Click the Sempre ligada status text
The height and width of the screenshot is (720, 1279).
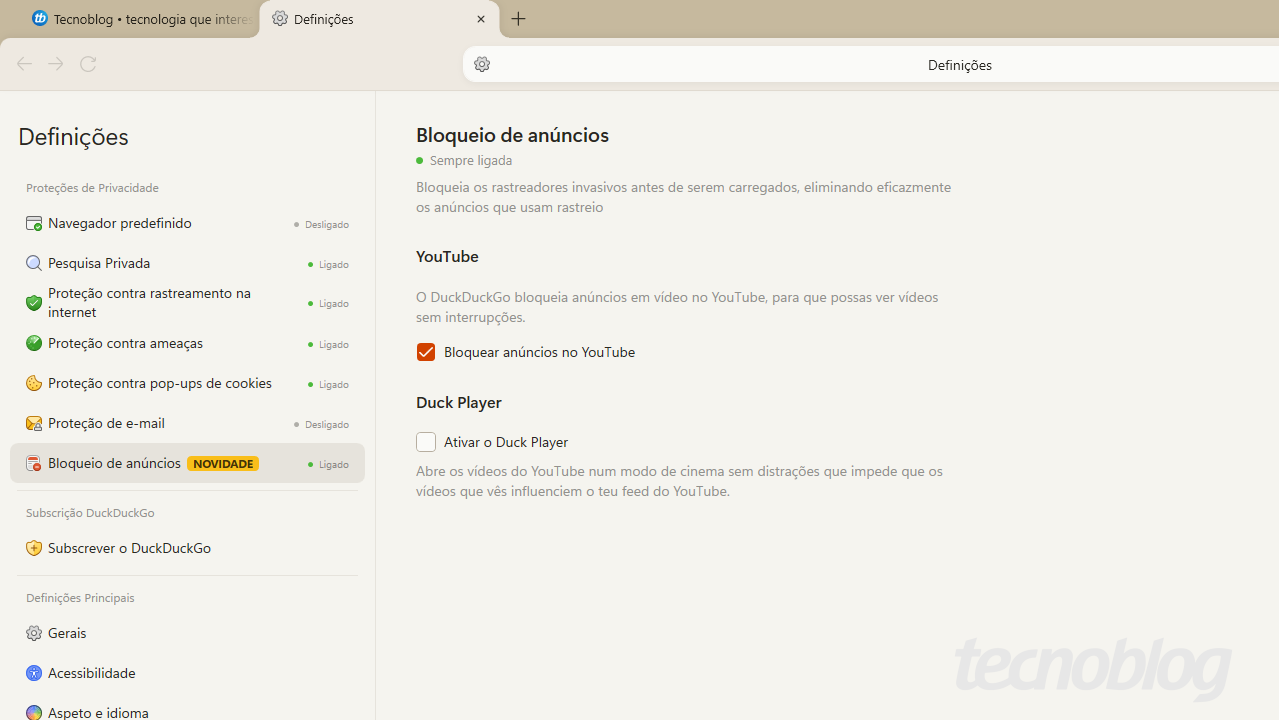coord(471,160)
